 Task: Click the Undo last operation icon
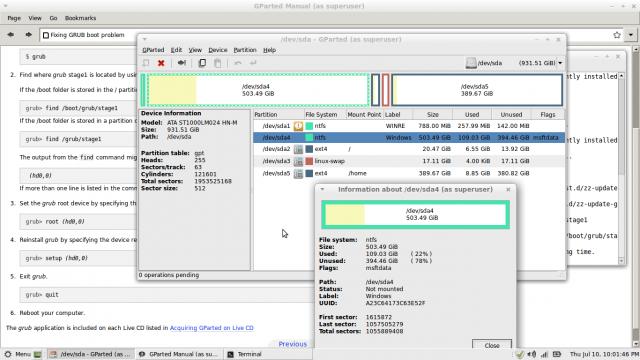(x=238, y=63)
